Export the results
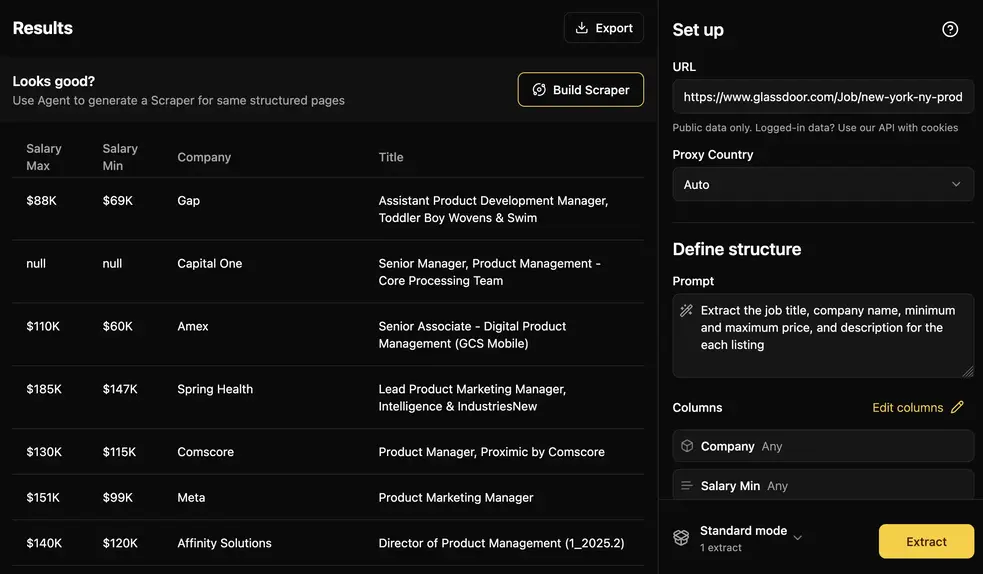Screen dimensions: 983x574 (604, 28)
